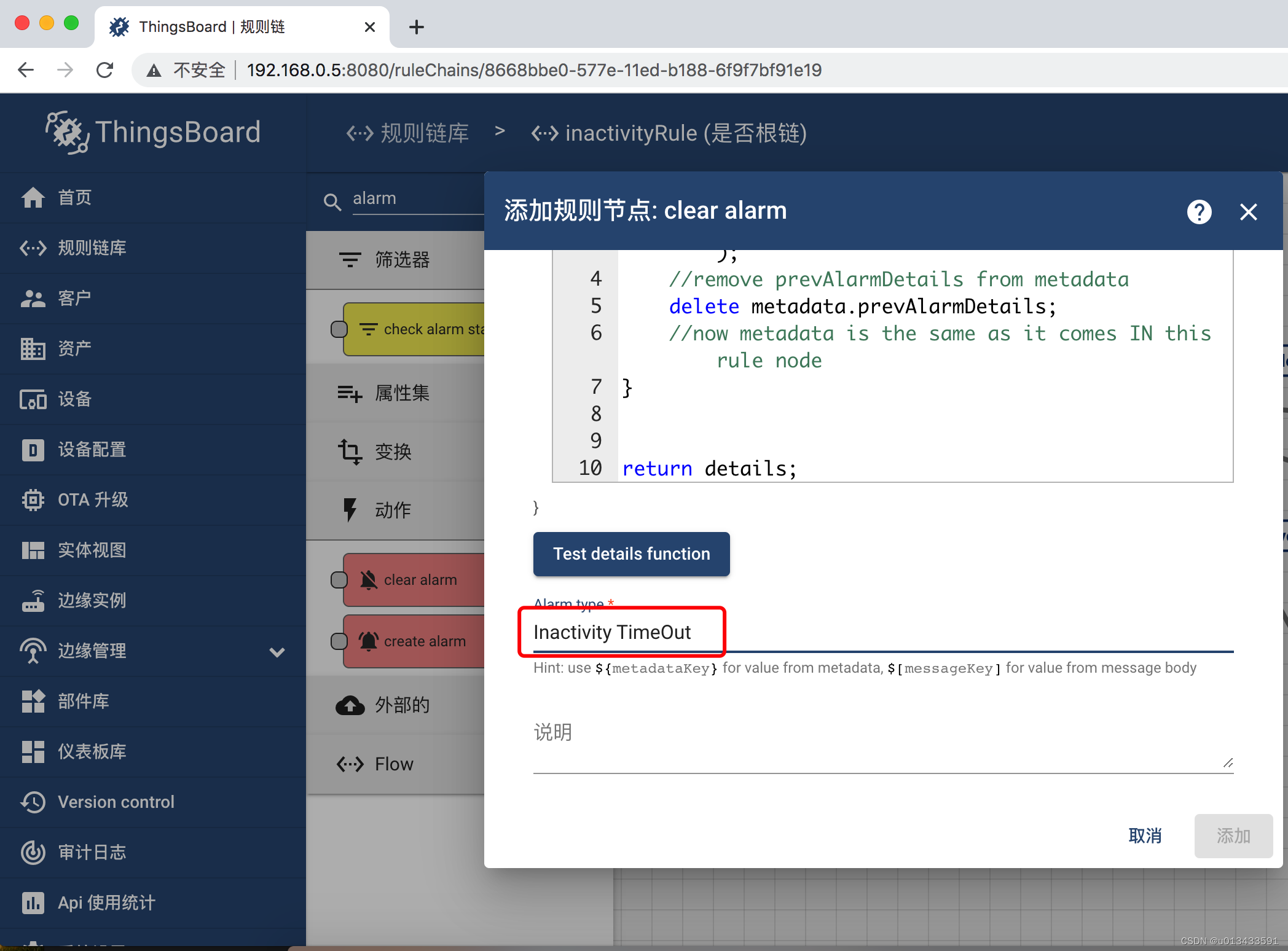
Task: Expand the 属性集 enrichment section
Action: point(395,393)
